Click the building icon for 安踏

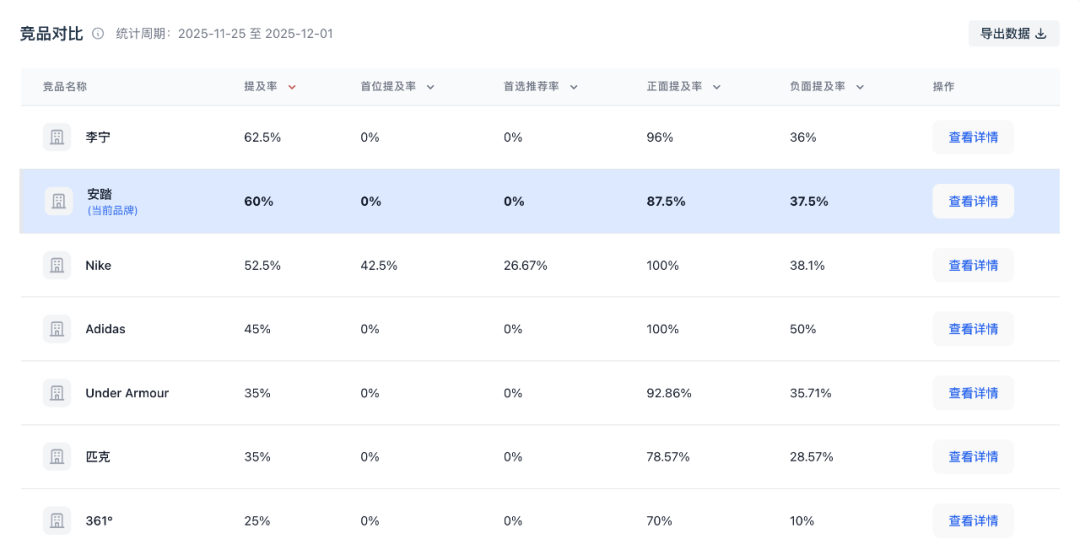[x=59, y=201]
